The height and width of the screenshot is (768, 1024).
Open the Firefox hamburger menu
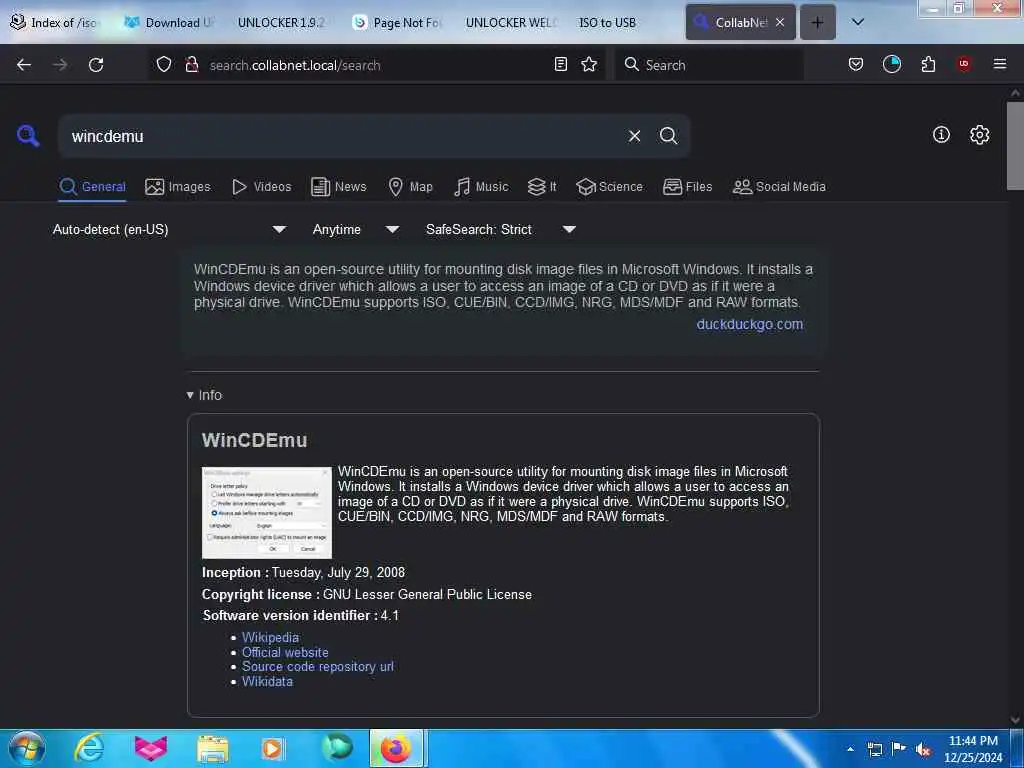point(1000,64)
